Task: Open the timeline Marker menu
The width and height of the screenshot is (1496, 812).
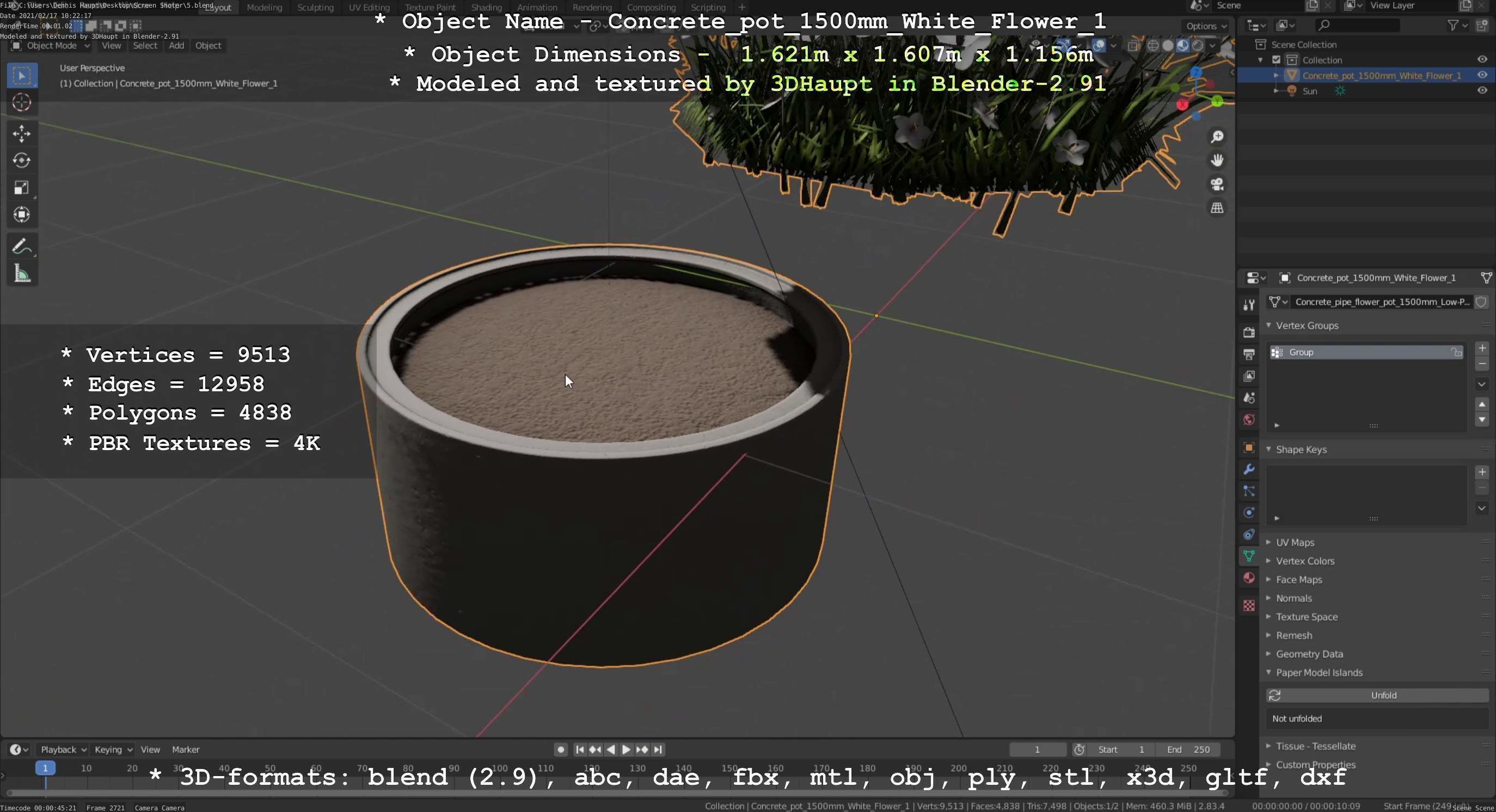Action: tap(186, 749)
